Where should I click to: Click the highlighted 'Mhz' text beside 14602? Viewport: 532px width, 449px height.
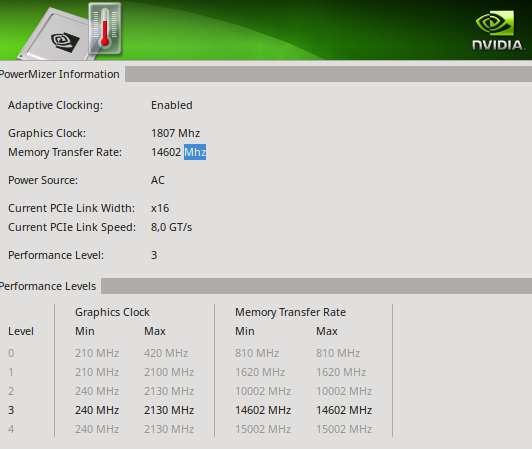click(x=195, y=152)
